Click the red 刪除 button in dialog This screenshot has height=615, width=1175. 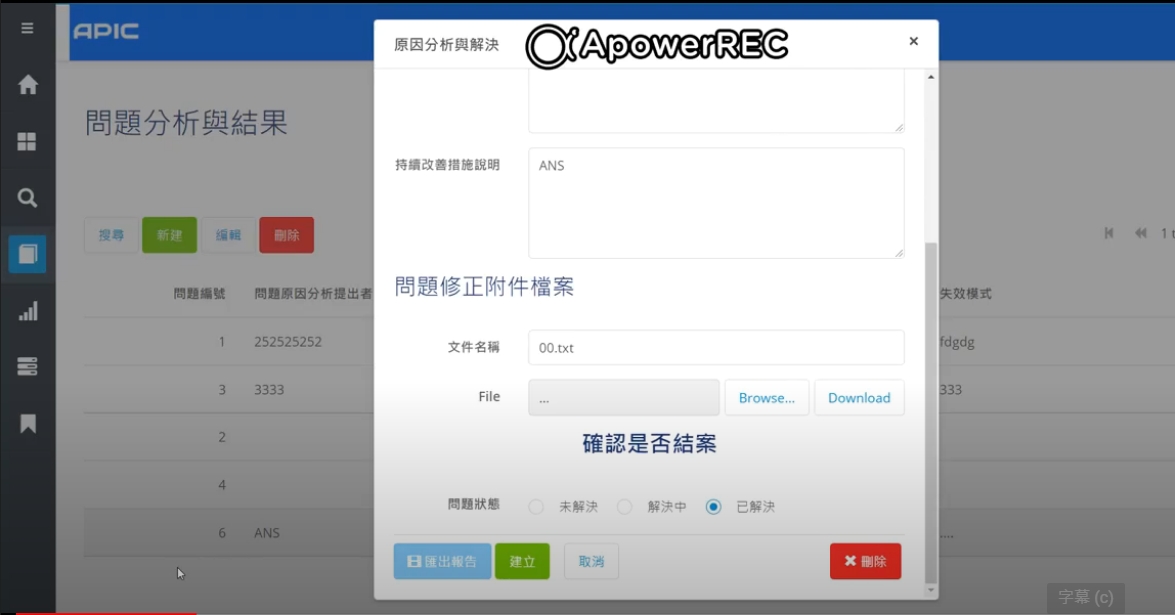click(865, 561)
